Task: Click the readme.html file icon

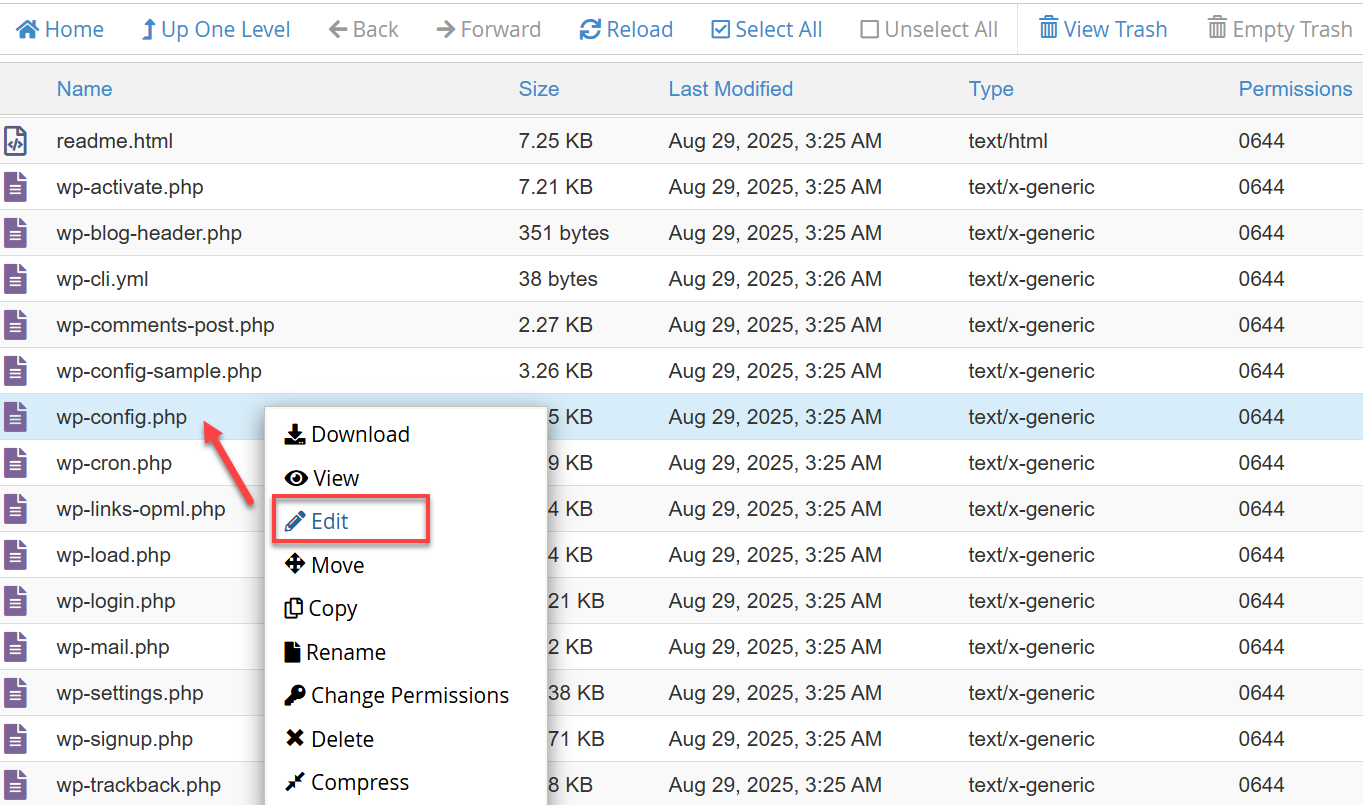Action: (15, 141)
